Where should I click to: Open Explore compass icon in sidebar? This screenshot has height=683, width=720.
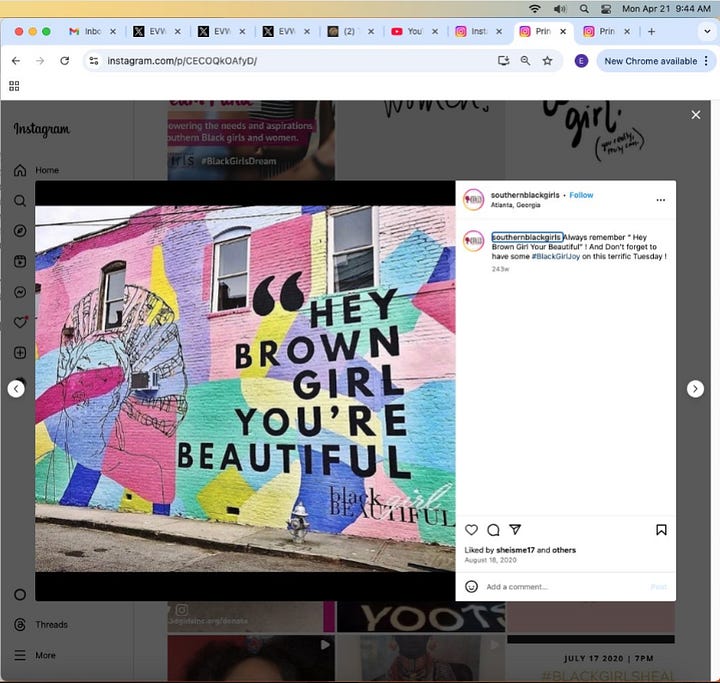point(20,231)
